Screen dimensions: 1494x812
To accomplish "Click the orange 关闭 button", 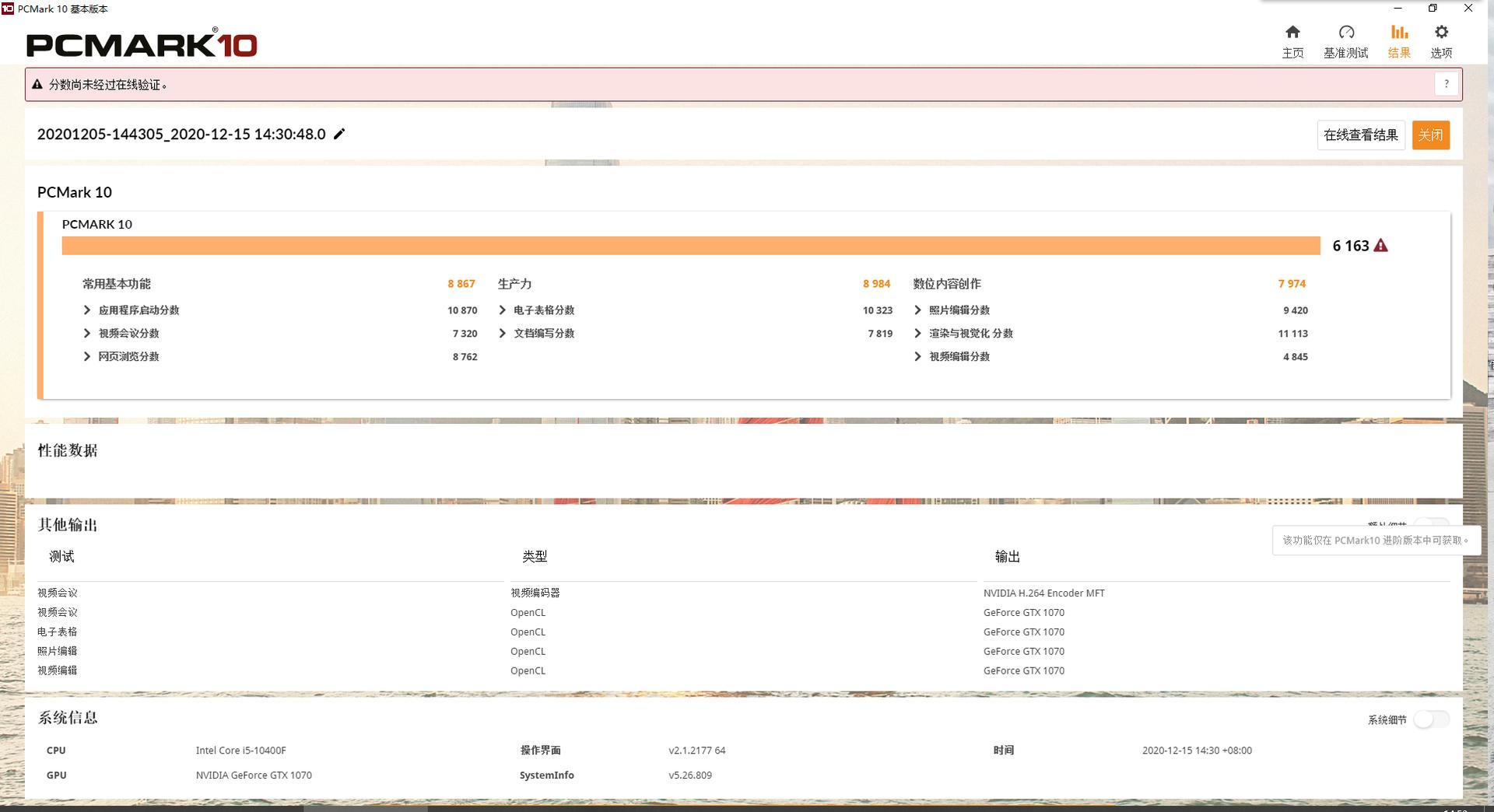I will pyautogui.click(x=1431, y=135).
